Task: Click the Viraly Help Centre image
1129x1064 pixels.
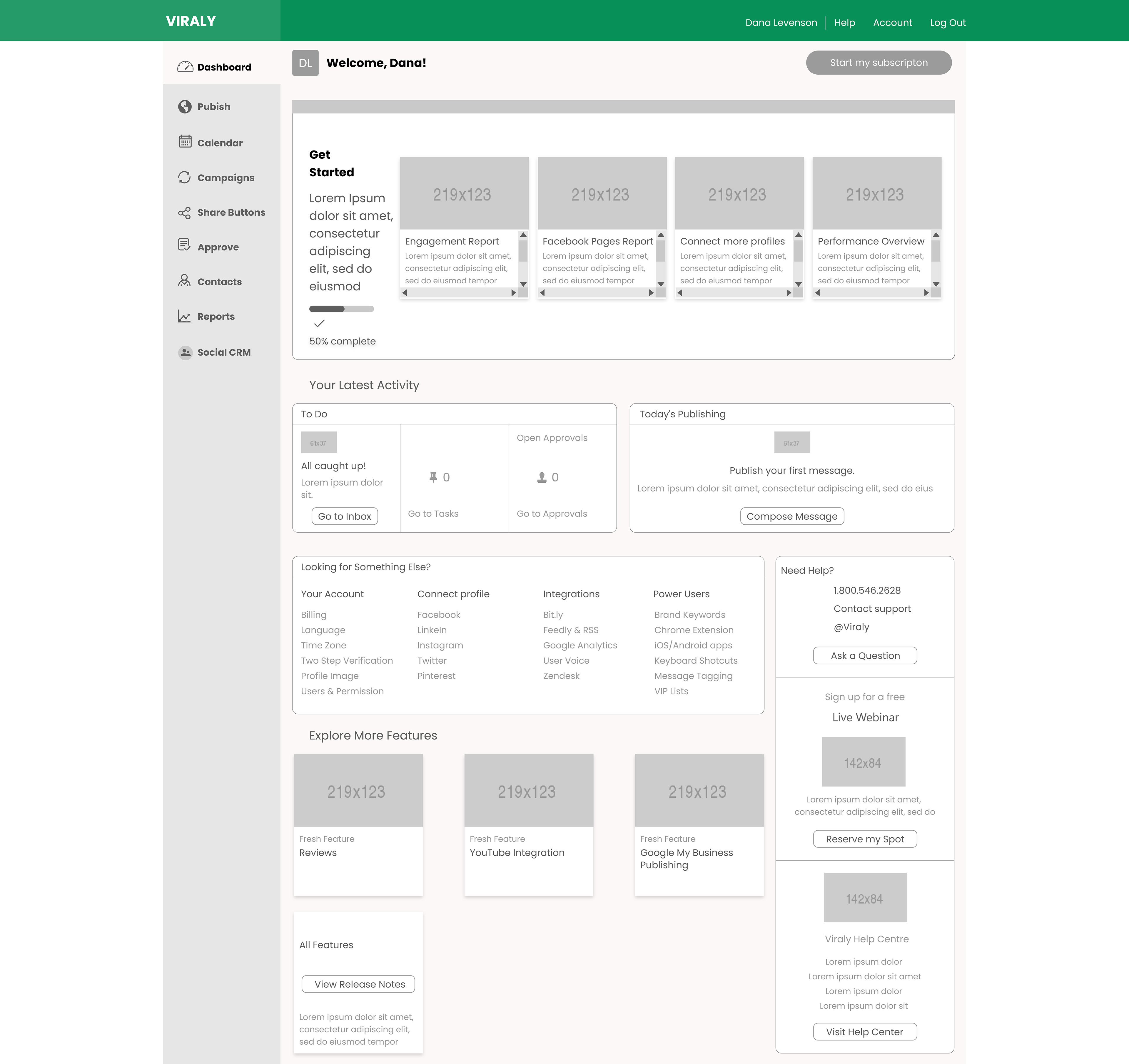Action: click(x=865, y=898)
